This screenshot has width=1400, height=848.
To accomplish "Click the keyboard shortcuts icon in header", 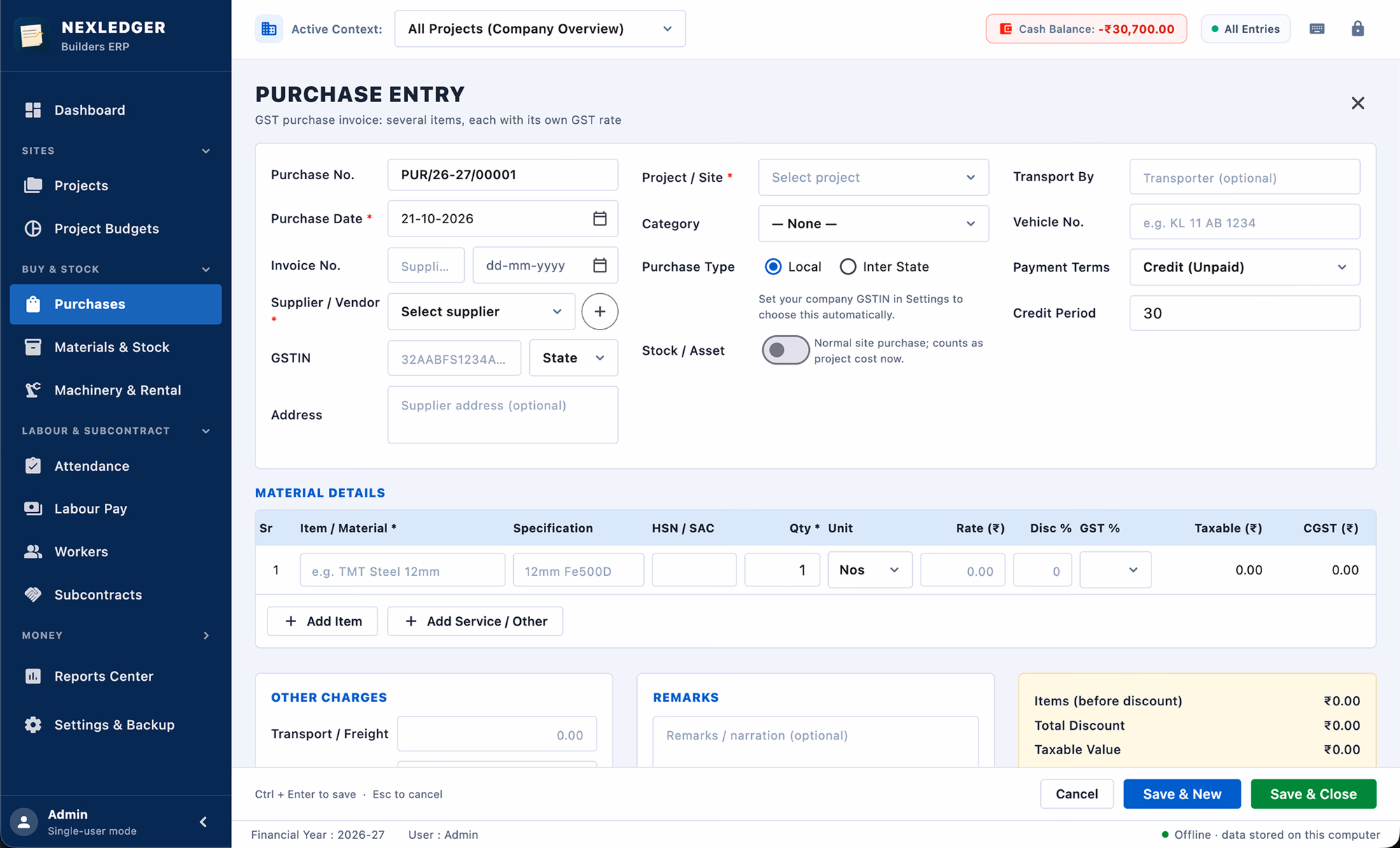I will (x=1317, y=29).
